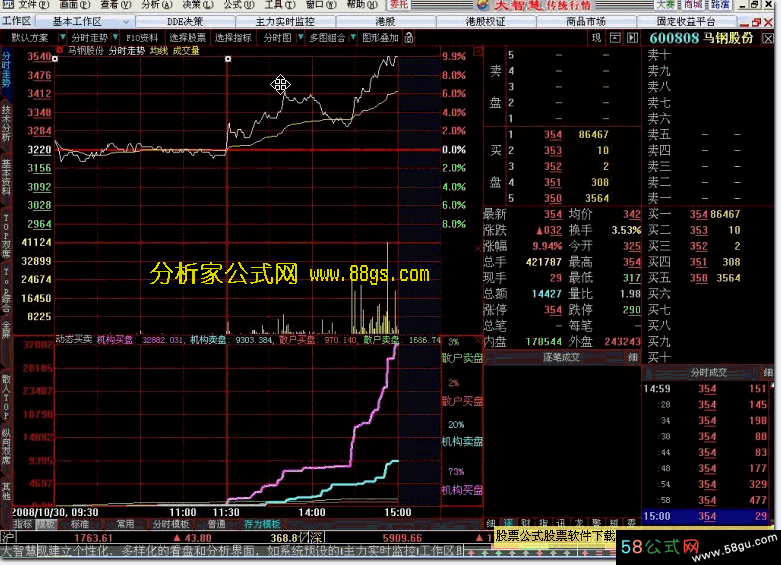Open the 工具 menu
Screen dimensions: 781x565
pyautogui.click(x=279, y=4)
